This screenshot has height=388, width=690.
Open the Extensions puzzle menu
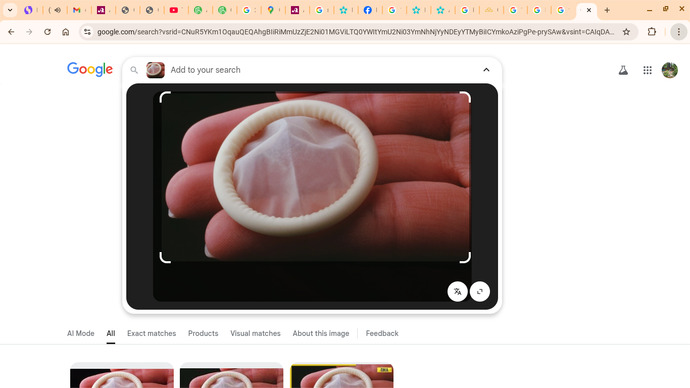[x=652, y=32]
